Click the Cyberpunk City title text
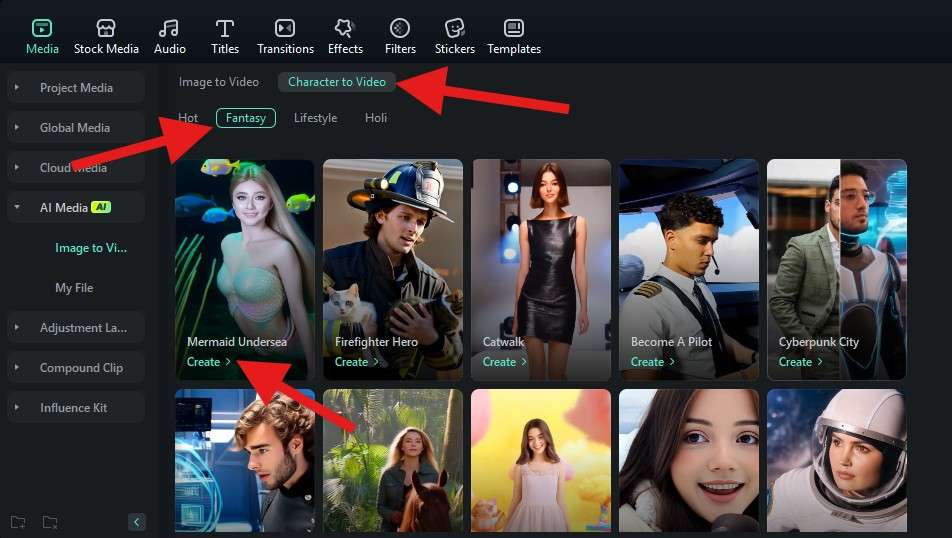The height and width of the screenshot is (538, 952). pos(818,342)
